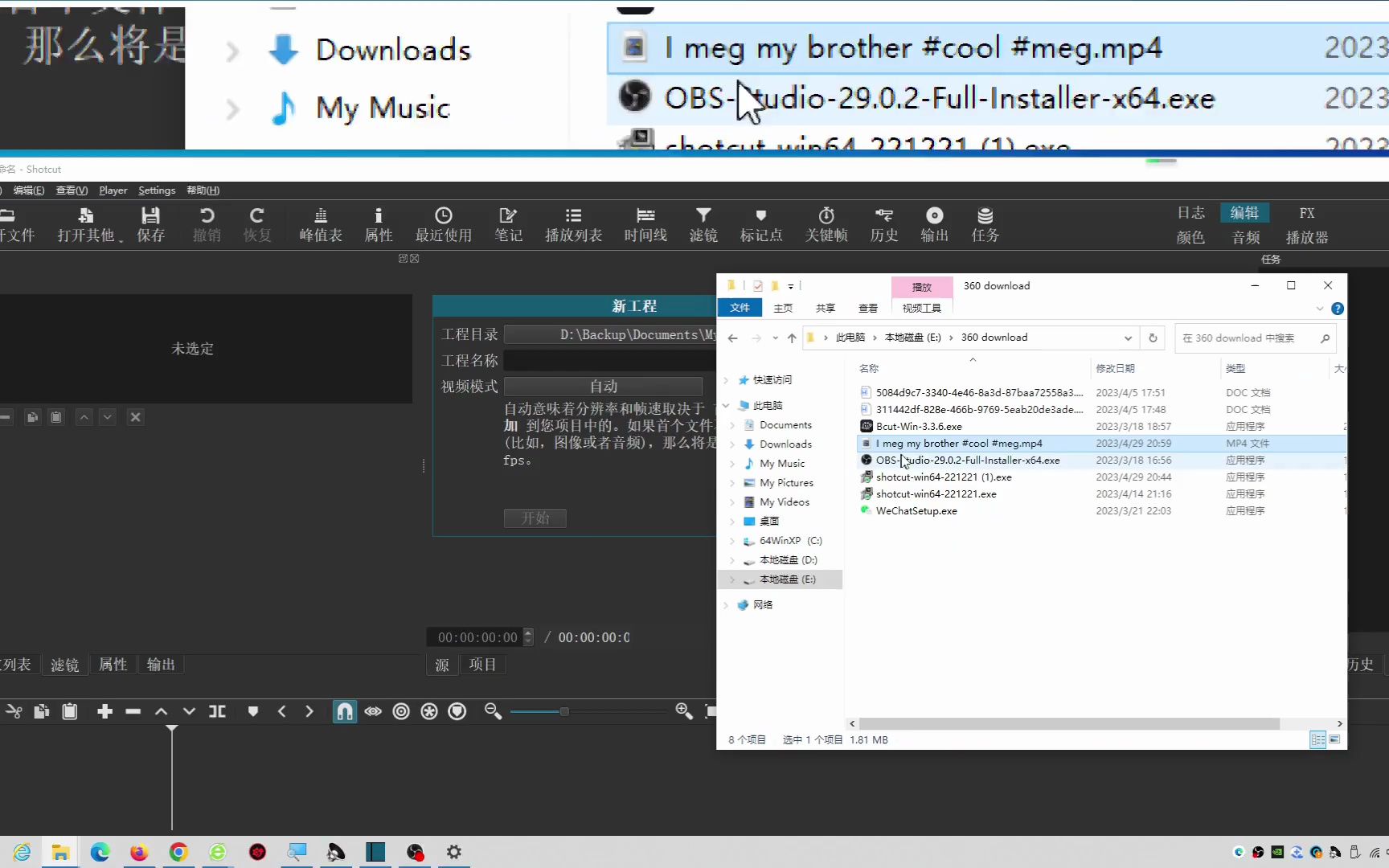The height and width of the screenshot is (868, 1389).
Task: Toggle ripple all tracks
Action: (429, 711)
